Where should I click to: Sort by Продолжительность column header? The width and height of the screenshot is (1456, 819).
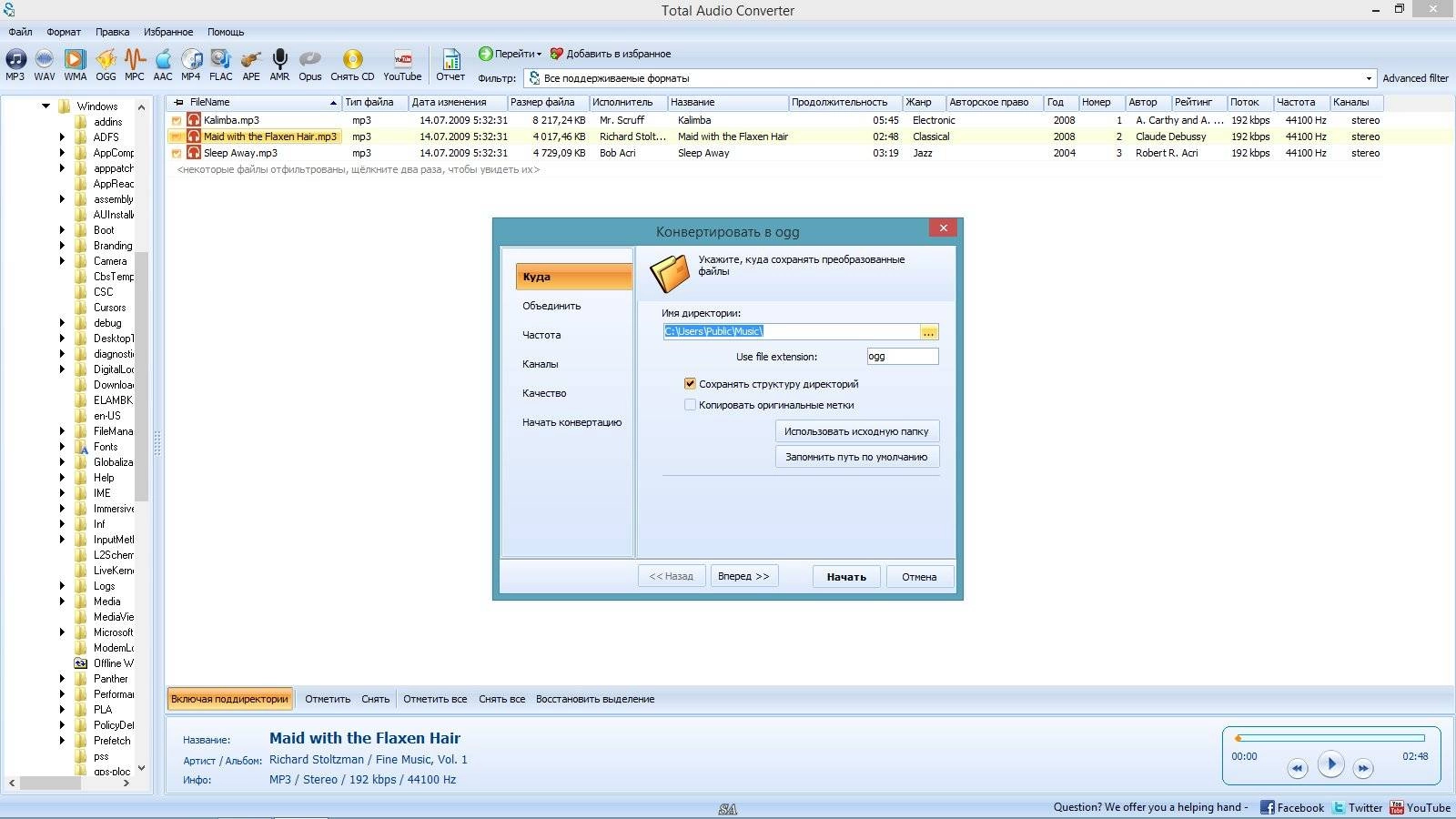click(x=844, y=102)
